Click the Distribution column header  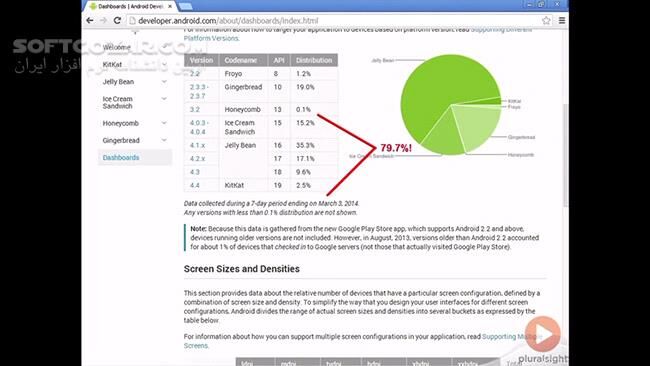(x=314, y=60)
